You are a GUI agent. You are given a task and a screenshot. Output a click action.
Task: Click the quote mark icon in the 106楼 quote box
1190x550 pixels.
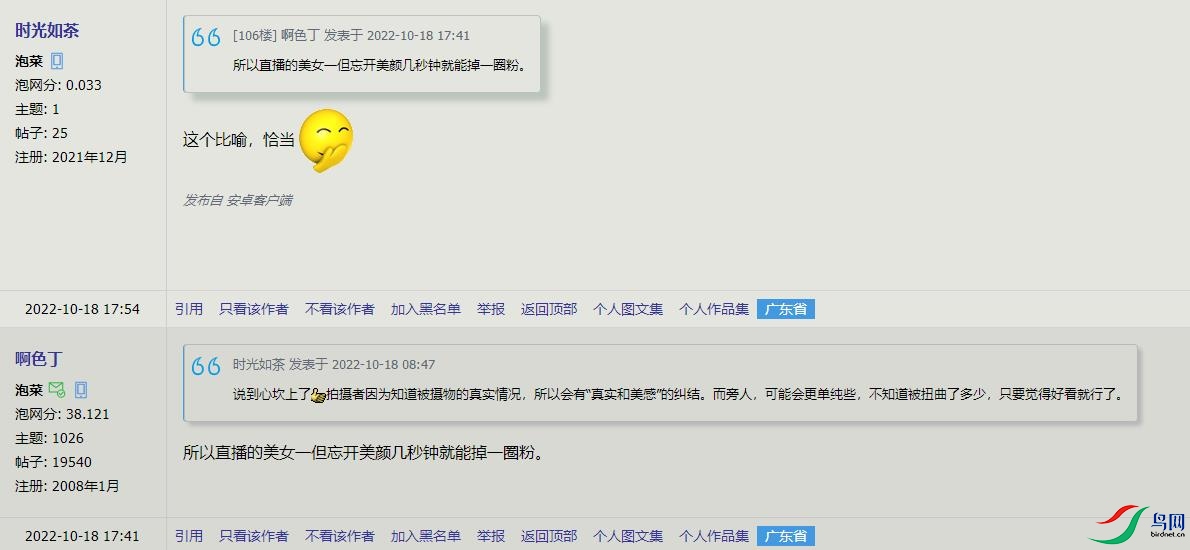pyautogui.click(x=206, y=36)
